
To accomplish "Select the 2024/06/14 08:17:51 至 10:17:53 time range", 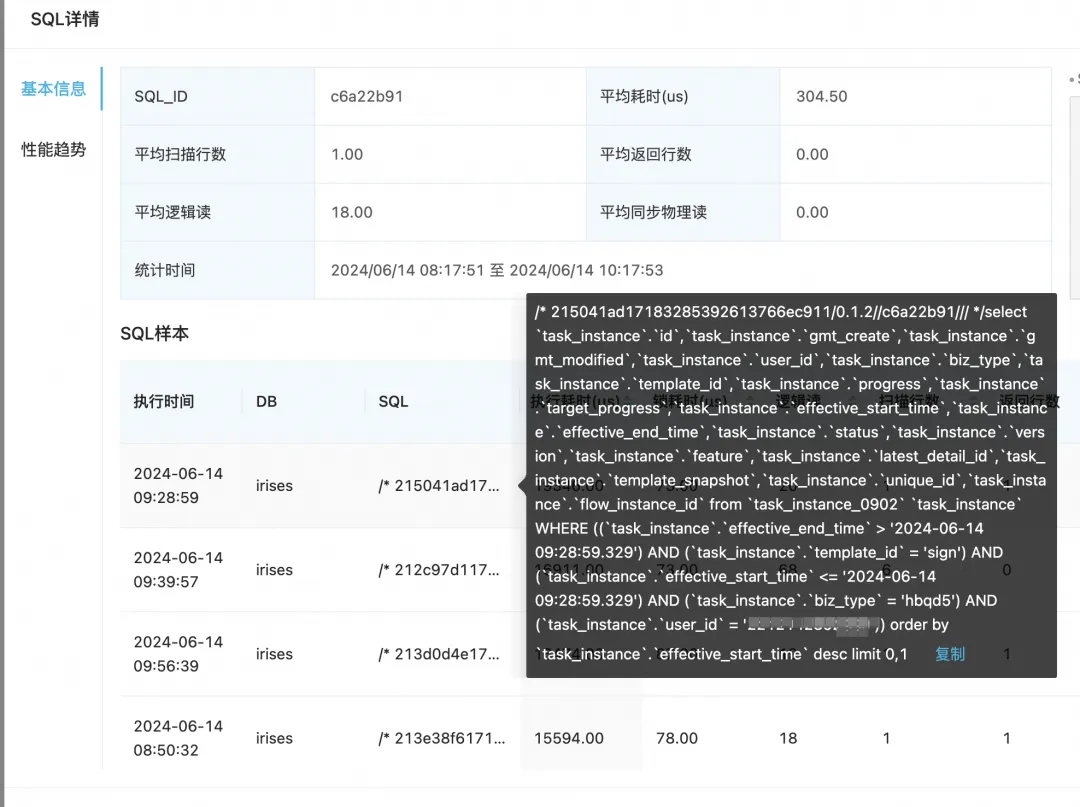I will click(497, 270).
